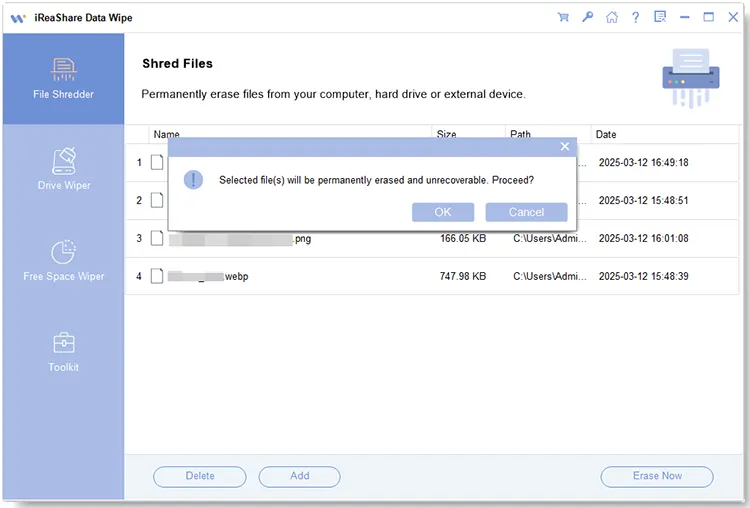
Task: Go to the home page icon
Action: (x=612, y=17)
